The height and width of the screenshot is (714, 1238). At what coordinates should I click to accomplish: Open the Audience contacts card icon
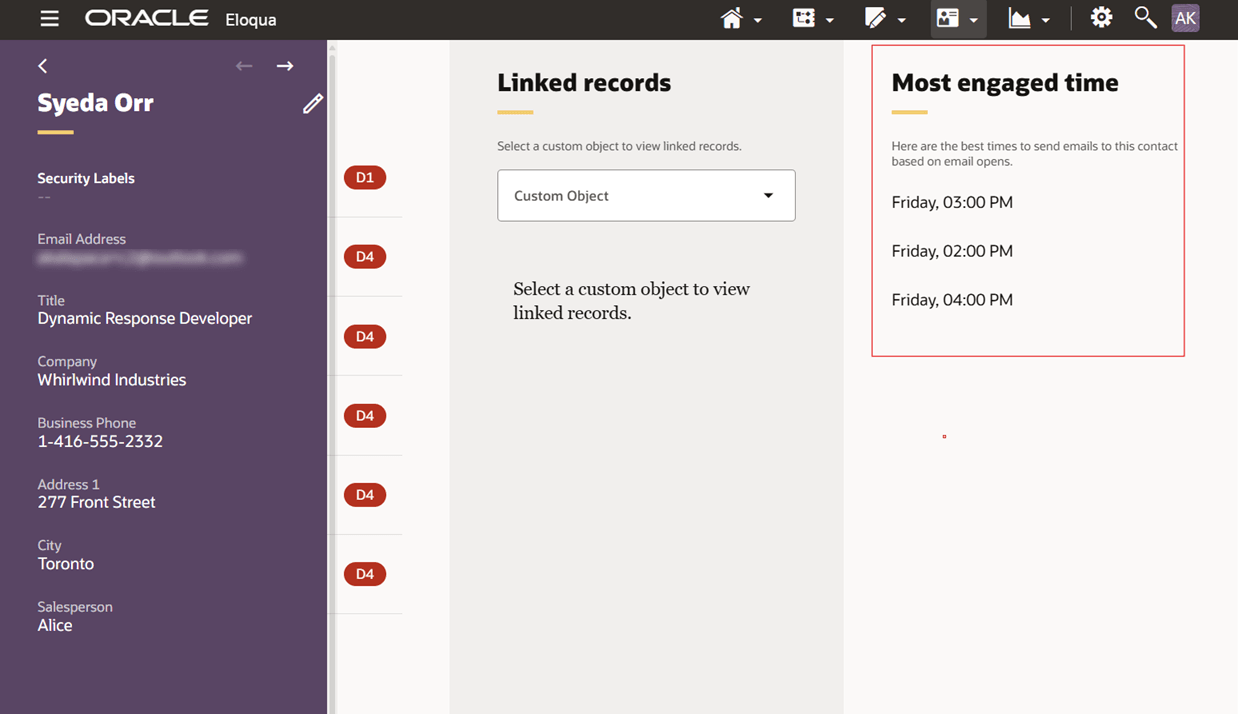pyautogui.click(x=947, y=19)
